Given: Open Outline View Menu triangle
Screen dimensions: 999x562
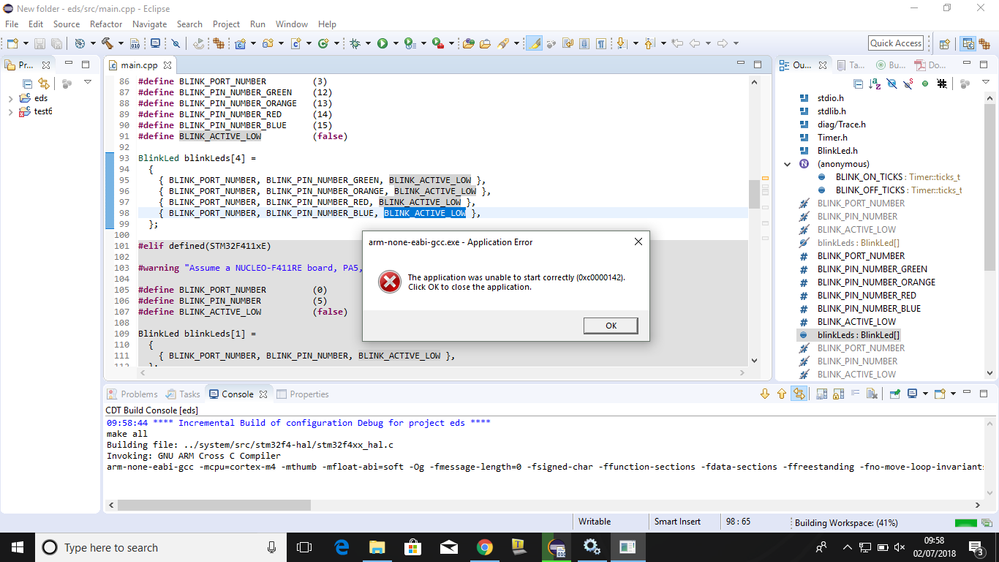Looking at the screenshot, I should [986, 83].
